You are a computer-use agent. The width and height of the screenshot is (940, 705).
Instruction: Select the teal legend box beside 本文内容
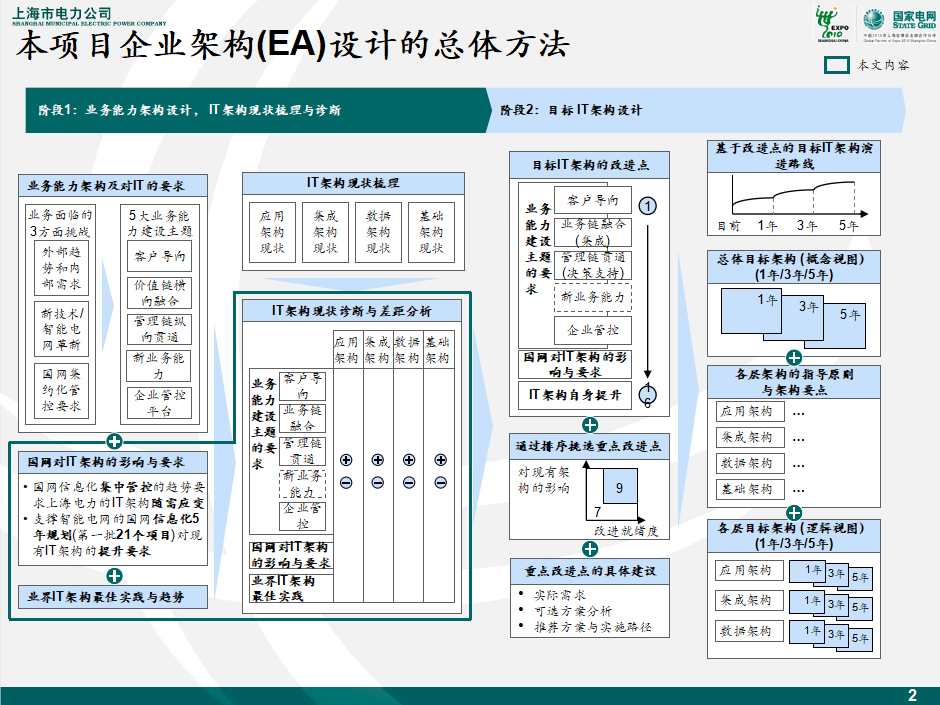[x=837, y=65]
